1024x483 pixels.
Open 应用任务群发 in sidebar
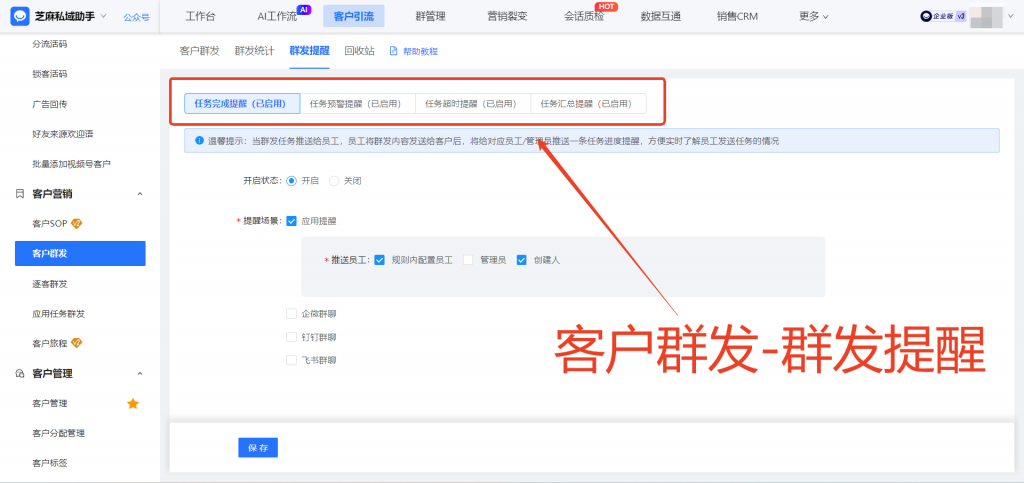[x=58, y=313]
